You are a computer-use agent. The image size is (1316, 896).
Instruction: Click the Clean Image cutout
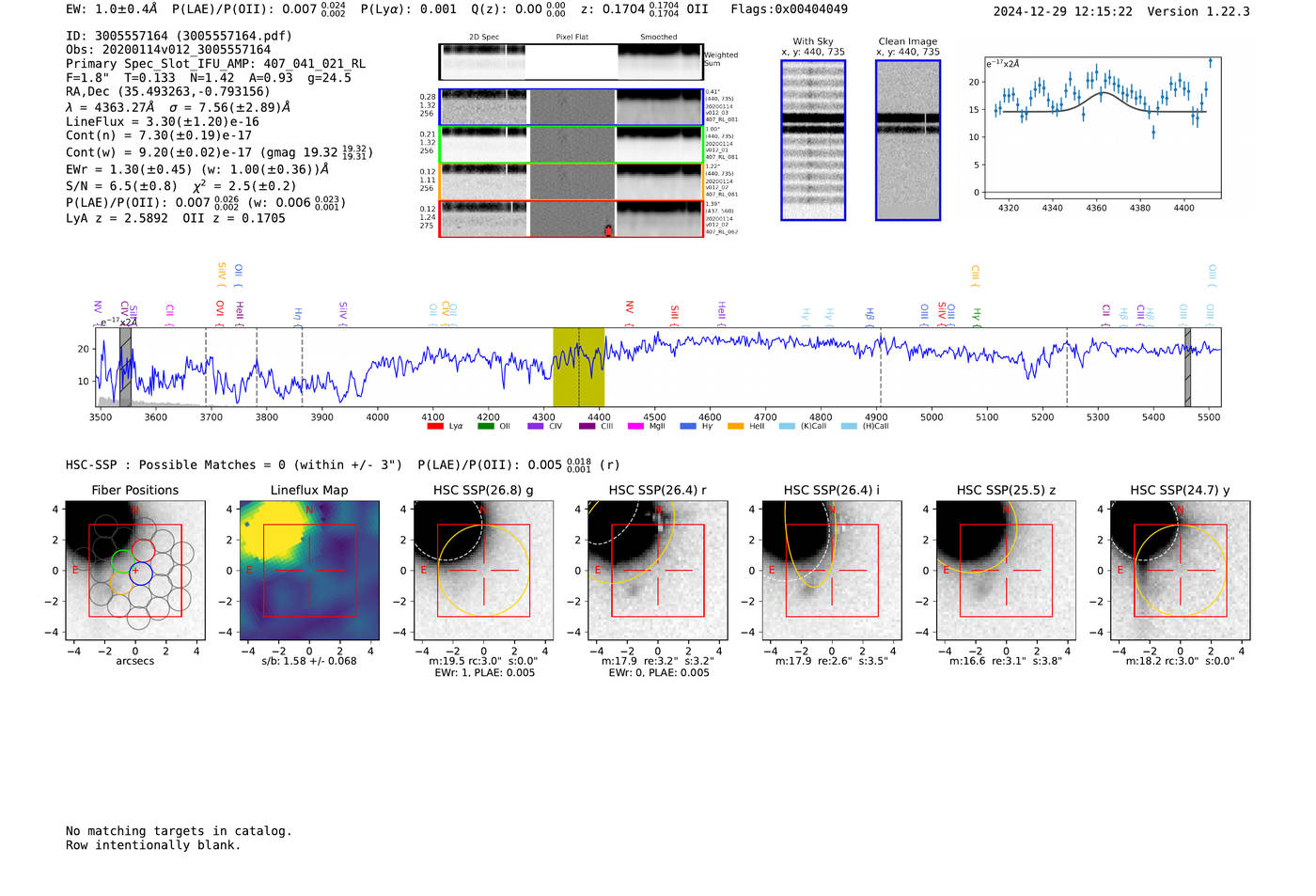click(x=908, y=140)
